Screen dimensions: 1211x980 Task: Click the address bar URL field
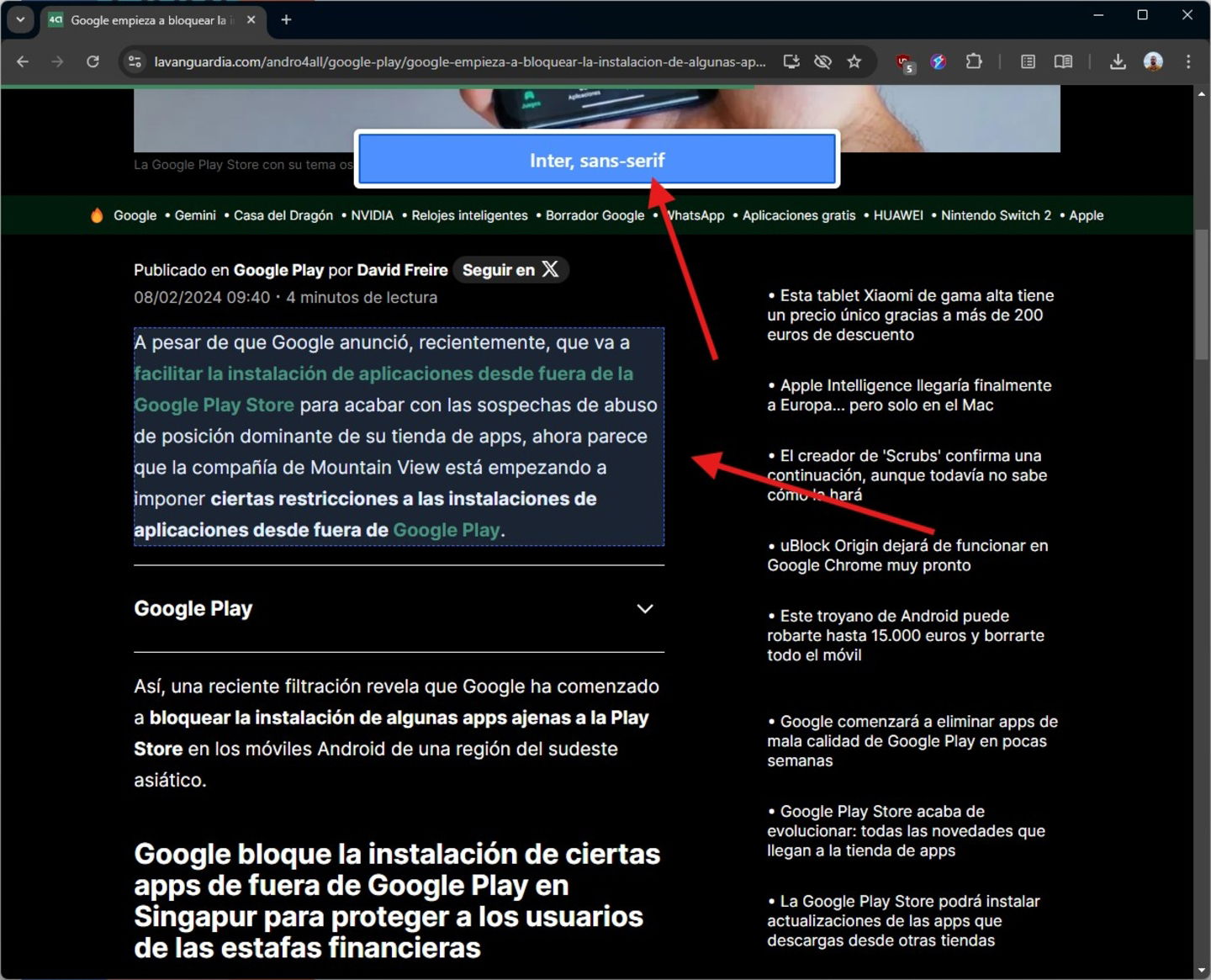(x=459, y=61)
